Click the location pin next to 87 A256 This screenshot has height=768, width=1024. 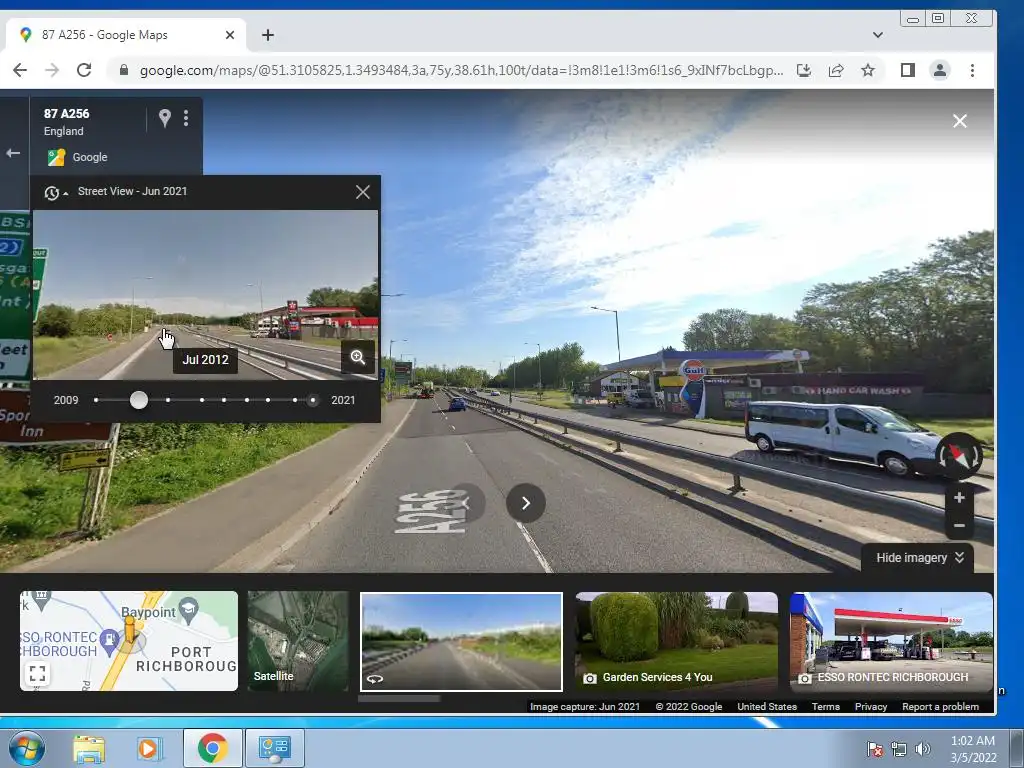pos(165,118)
